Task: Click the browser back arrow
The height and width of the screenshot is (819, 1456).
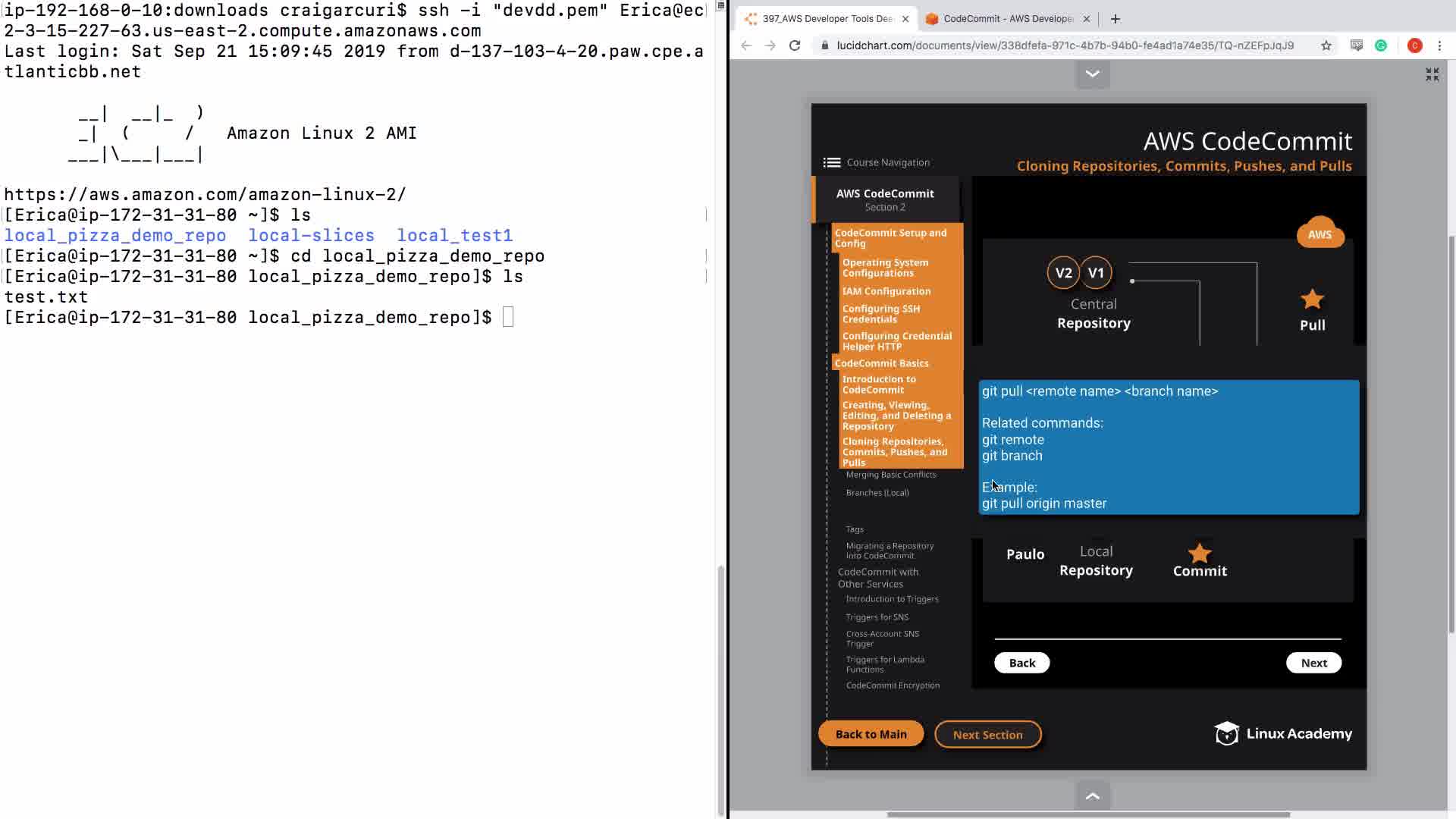Action: point(746,45)
